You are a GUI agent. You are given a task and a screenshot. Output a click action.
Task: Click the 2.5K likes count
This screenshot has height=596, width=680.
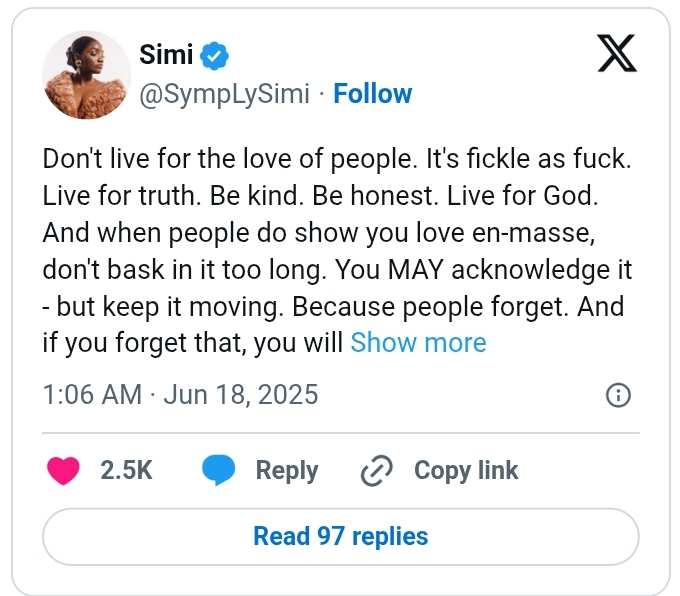[x=126, y=470]
